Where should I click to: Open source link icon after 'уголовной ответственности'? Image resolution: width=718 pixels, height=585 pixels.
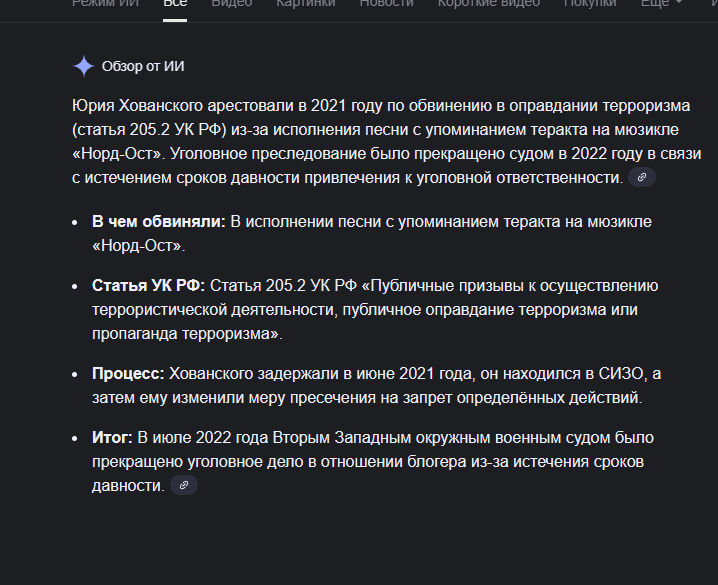coord(642,177)
